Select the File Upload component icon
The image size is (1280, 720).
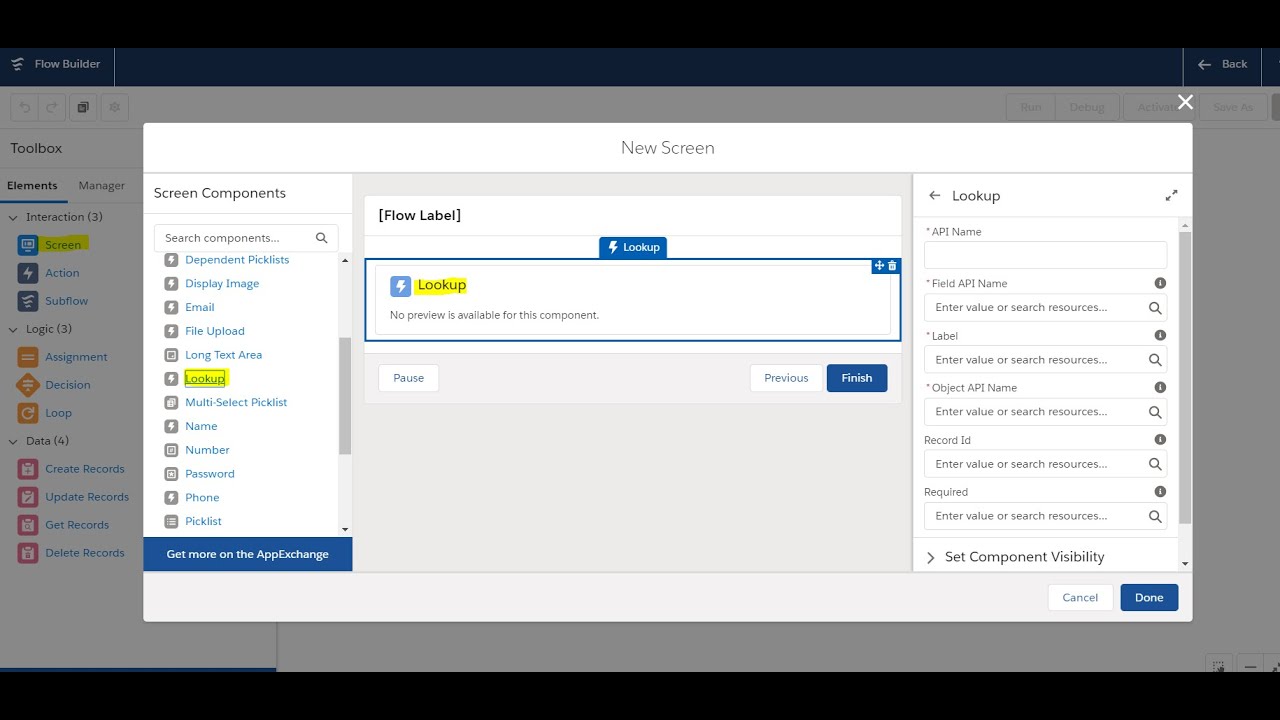tap(171, 331)
